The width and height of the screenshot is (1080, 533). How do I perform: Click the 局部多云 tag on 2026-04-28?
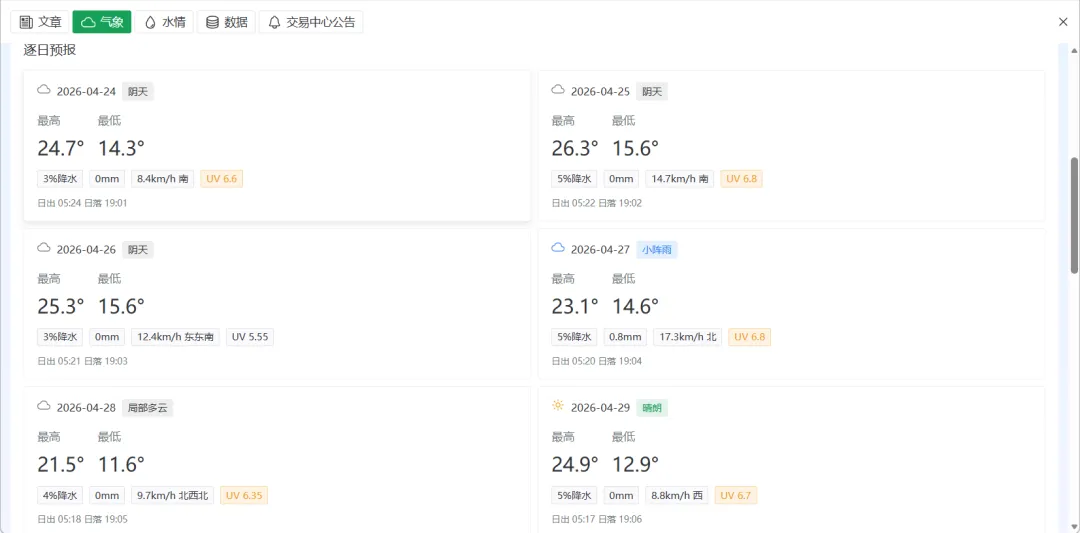click(148, 408)
